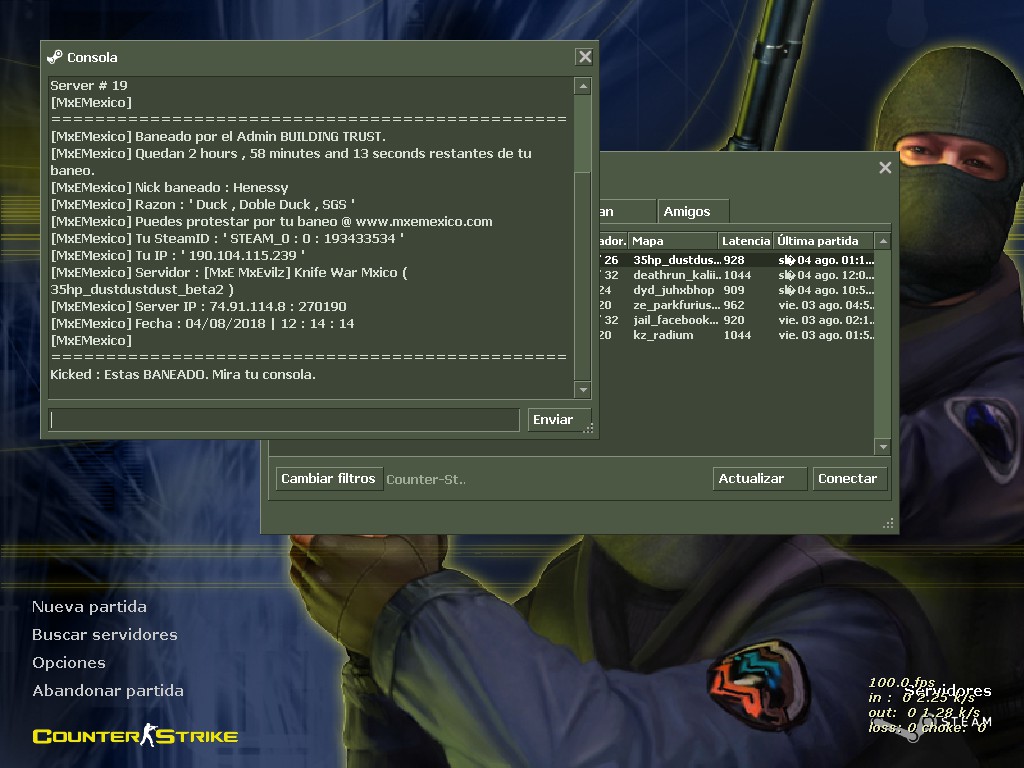Click the server list scroll up arrow
Image resolution: width=1024 pixels, height=768 pixels.
tap(883, 241)
